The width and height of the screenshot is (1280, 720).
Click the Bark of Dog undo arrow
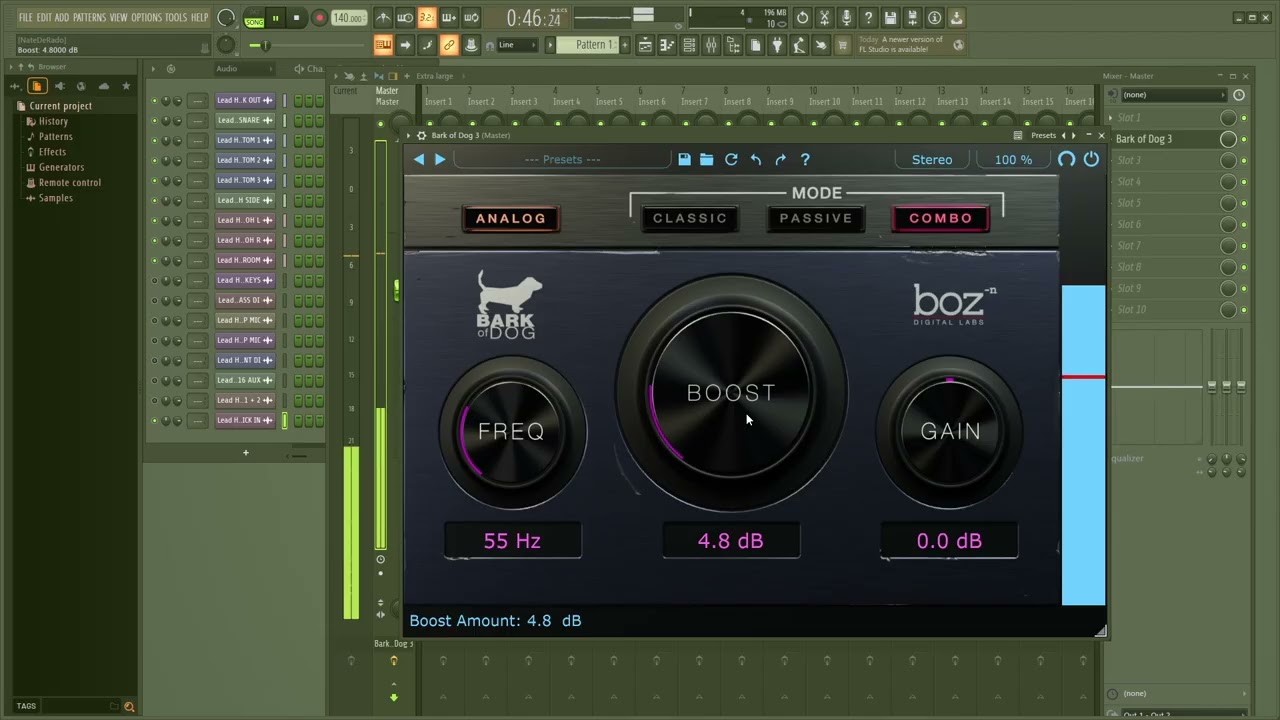(756, 160)
